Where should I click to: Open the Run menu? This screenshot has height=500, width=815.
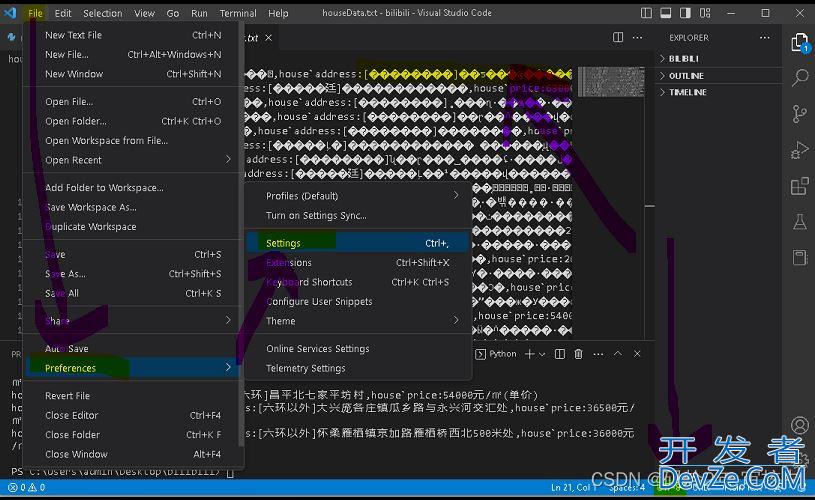click(x=199, y=13)
